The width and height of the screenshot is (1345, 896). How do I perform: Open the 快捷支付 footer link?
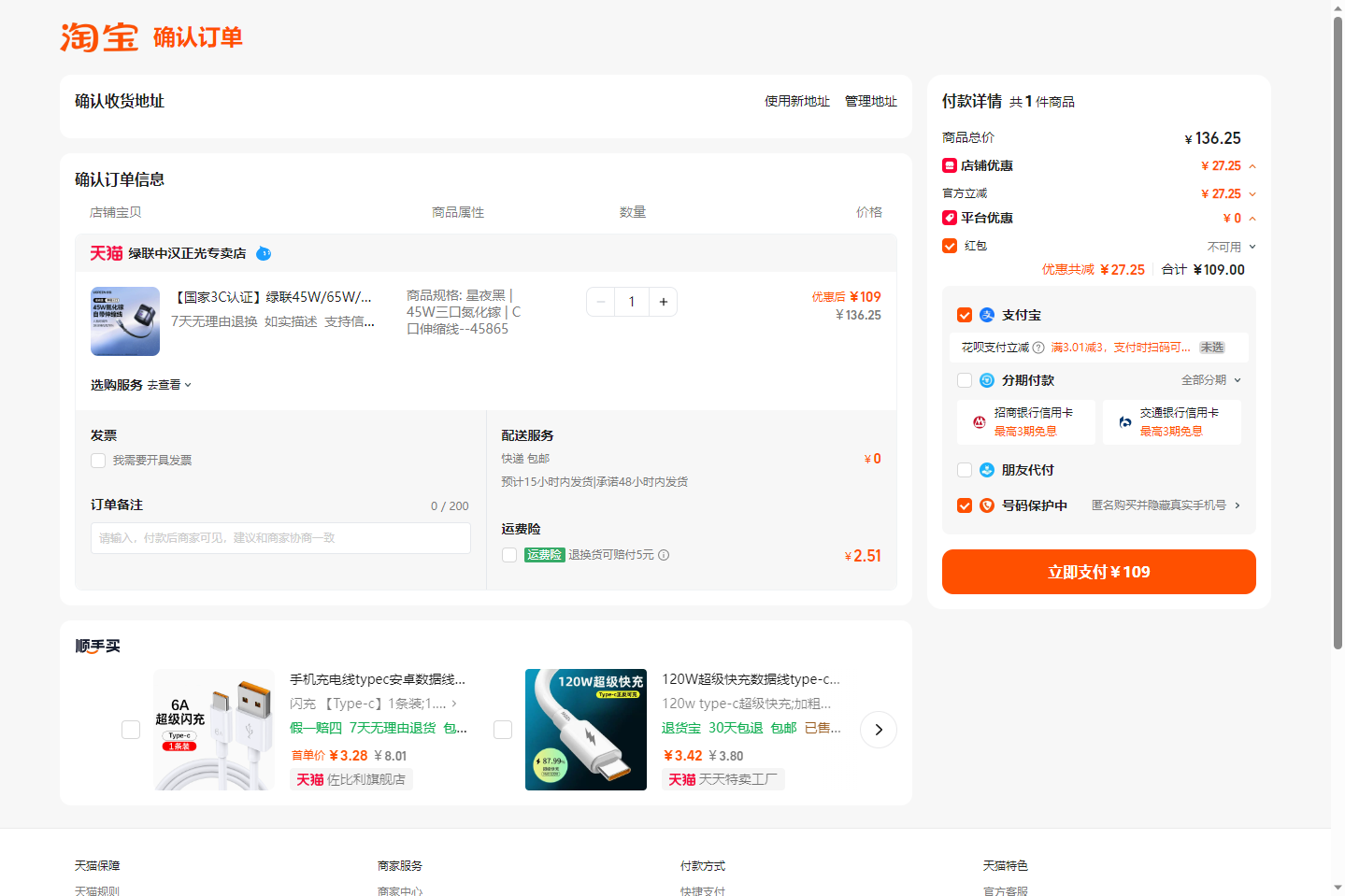(703, 890)
